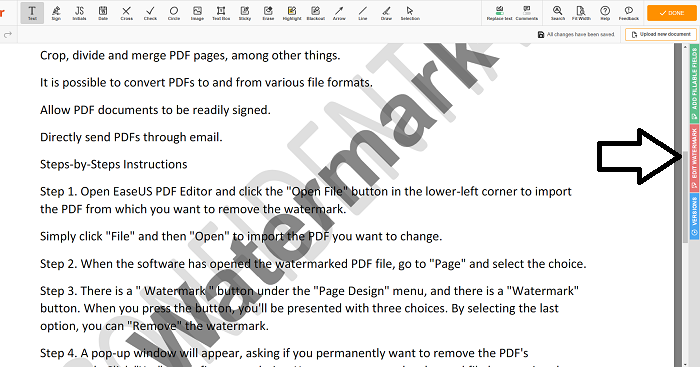
Task: Click the 'All changes have been saved' status
Action: click(x=576, y=34)
